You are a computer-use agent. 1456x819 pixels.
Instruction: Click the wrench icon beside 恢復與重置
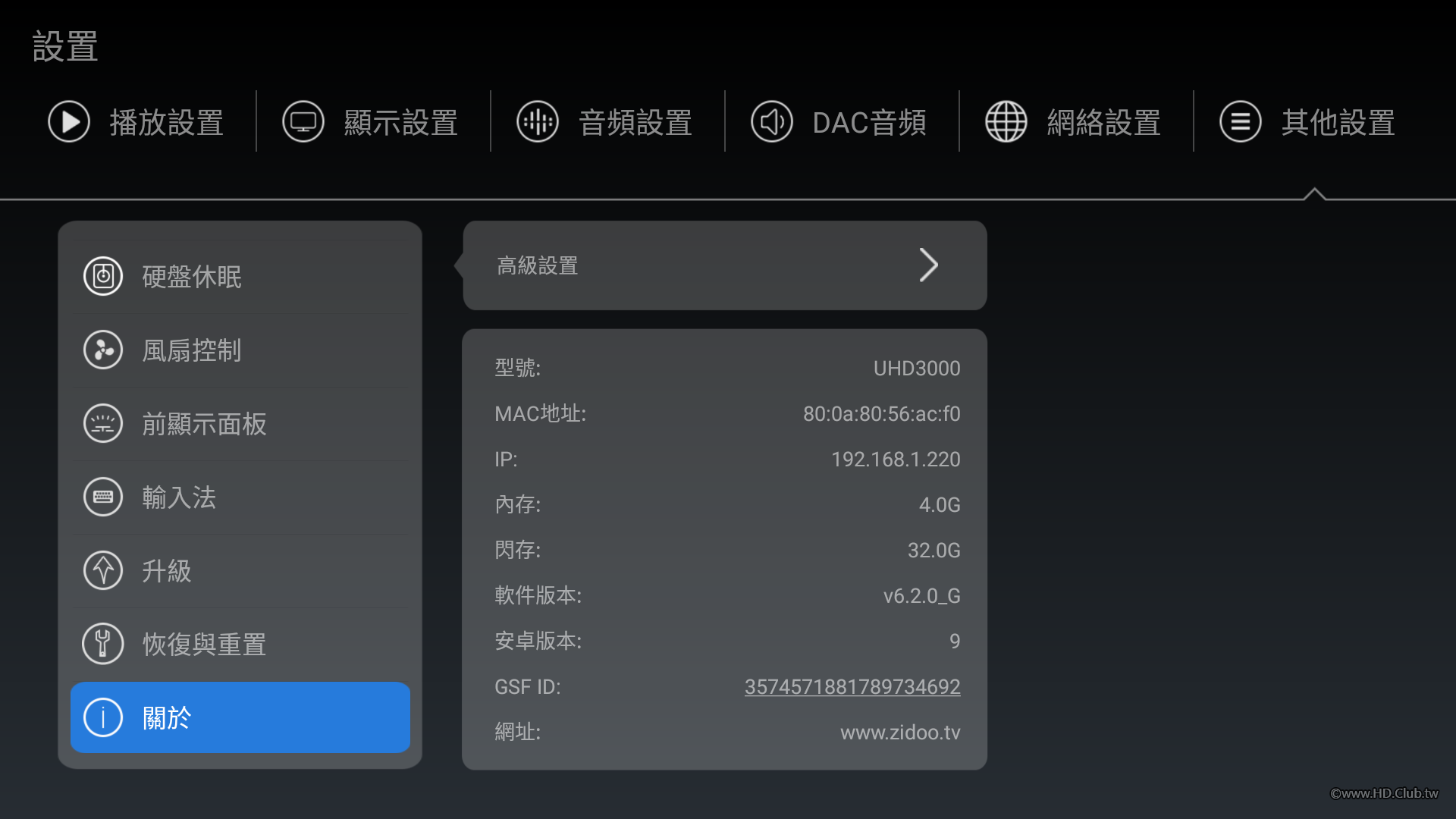pos(103,645)
